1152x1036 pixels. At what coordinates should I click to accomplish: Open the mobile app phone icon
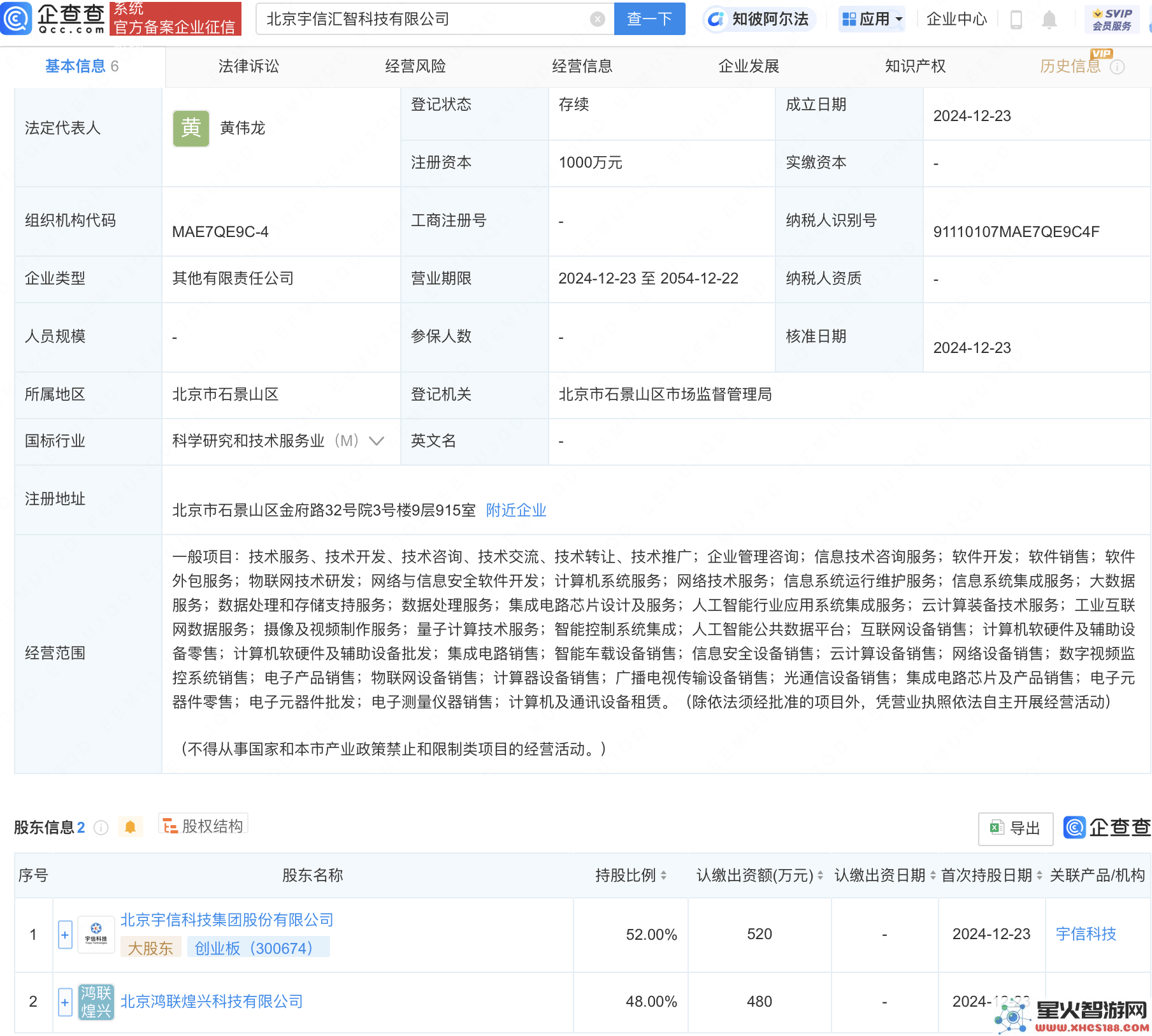click(1016, 19)
